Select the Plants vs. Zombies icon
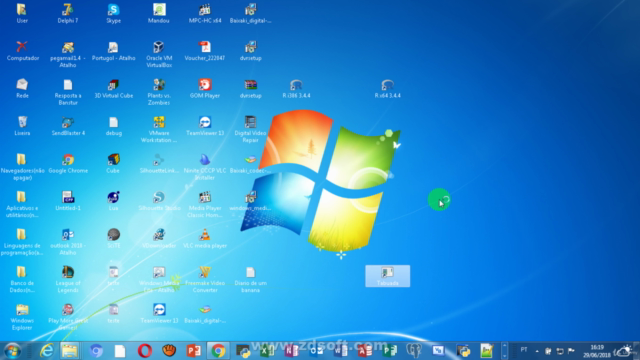Image resolution: width=640 pixels, height=360 pixels. pos(159,91)
